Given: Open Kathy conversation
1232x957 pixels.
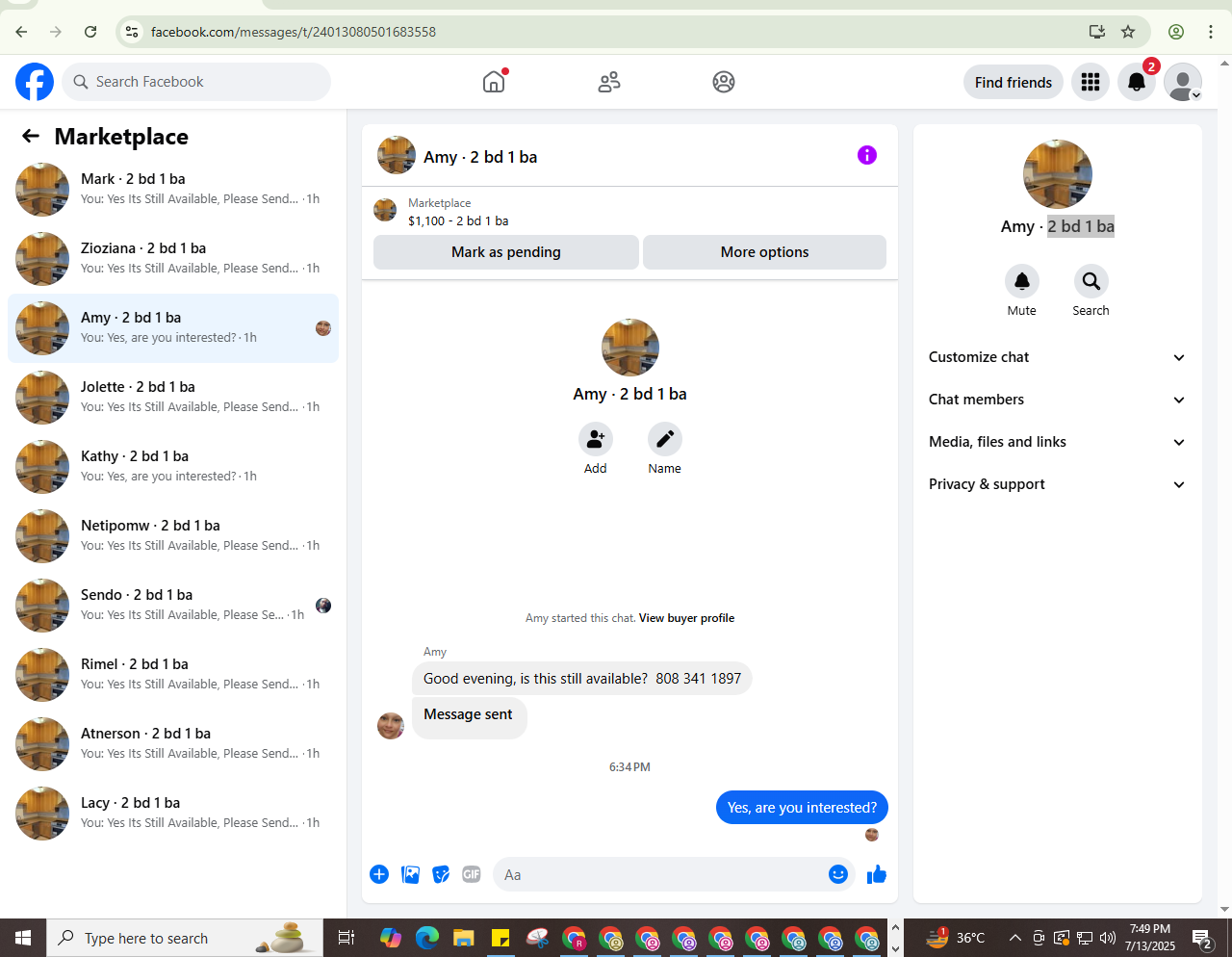Looking at the screenshot, I should [173, 467].
